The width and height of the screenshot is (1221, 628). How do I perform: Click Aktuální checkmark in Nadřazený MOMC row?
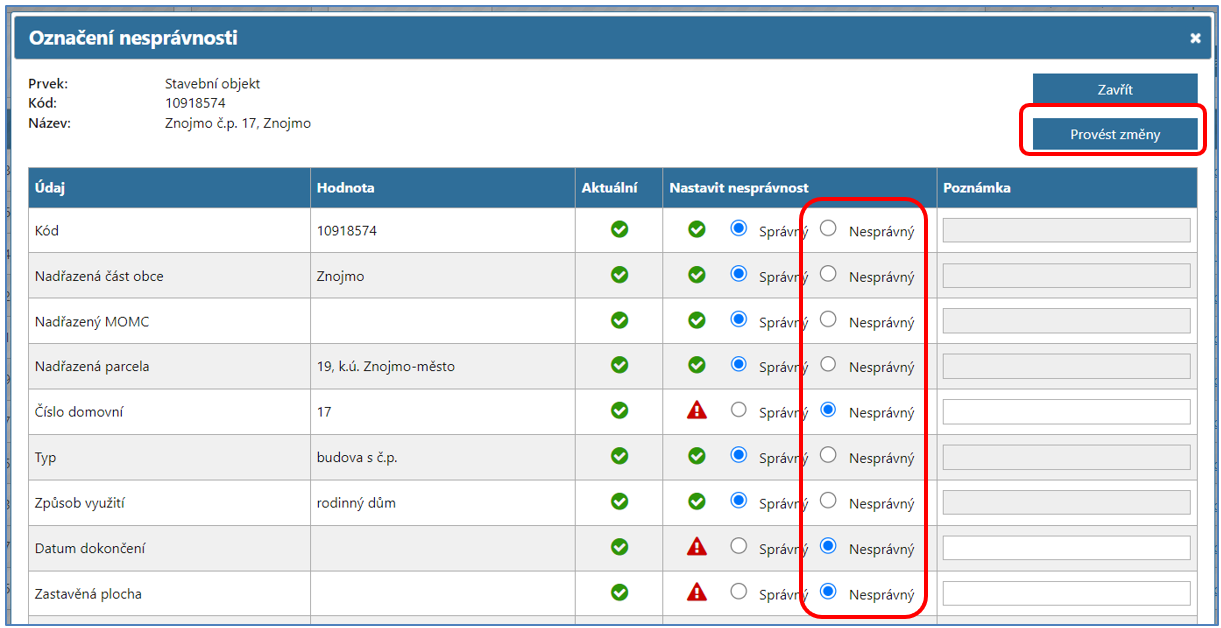pyautogui.click(x=619, y=320)
